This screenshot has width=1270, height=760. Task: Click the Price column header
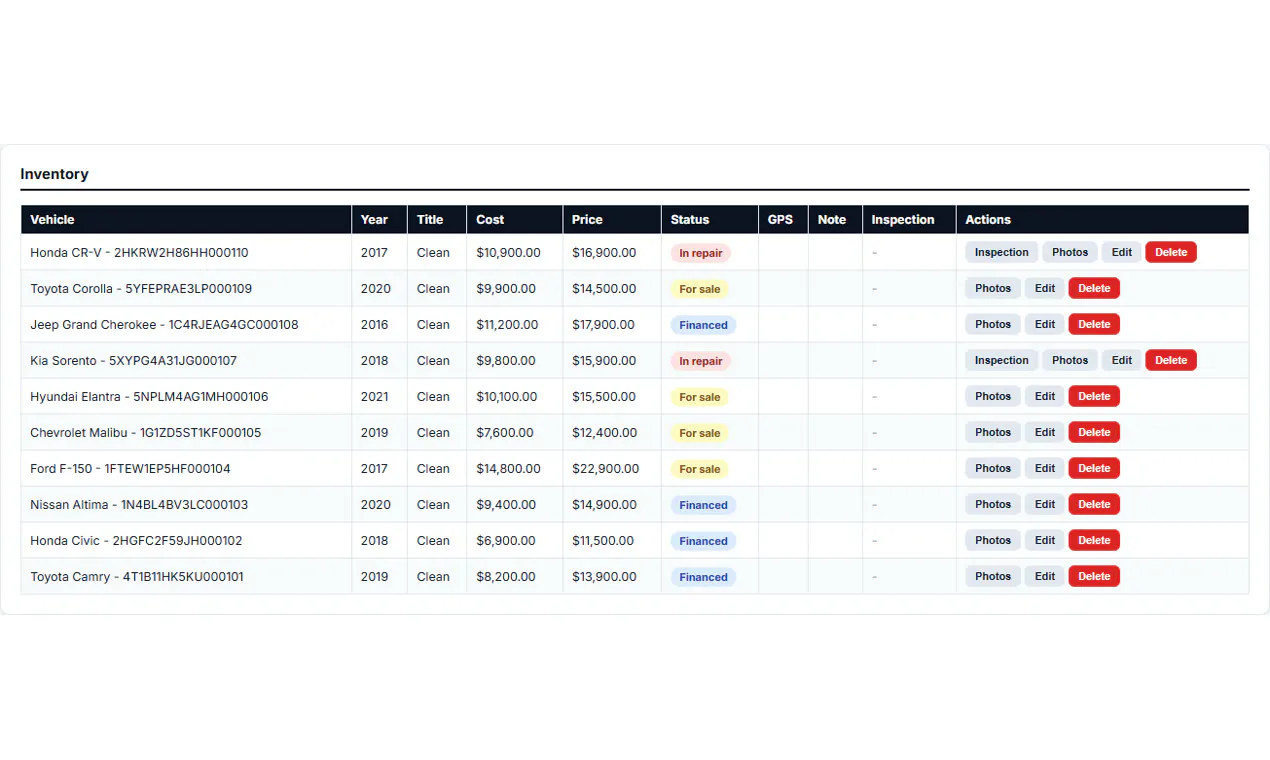[x=611, y=220]
